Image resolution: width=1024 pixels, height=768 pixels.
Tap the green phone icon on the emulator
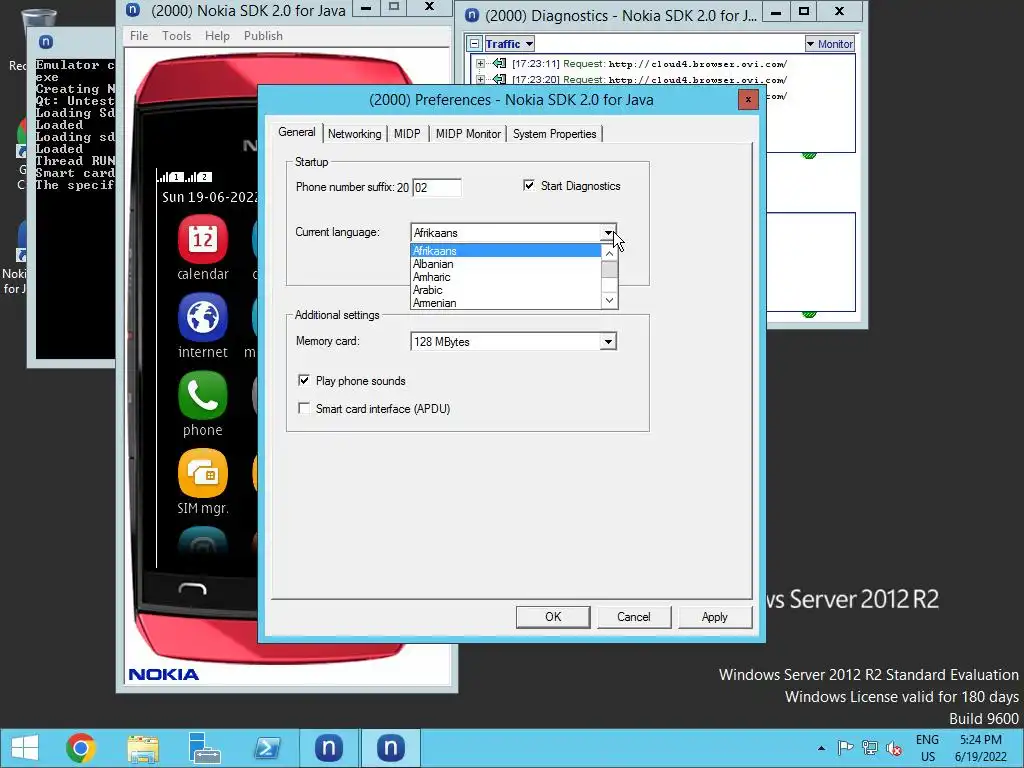point(202,396)
